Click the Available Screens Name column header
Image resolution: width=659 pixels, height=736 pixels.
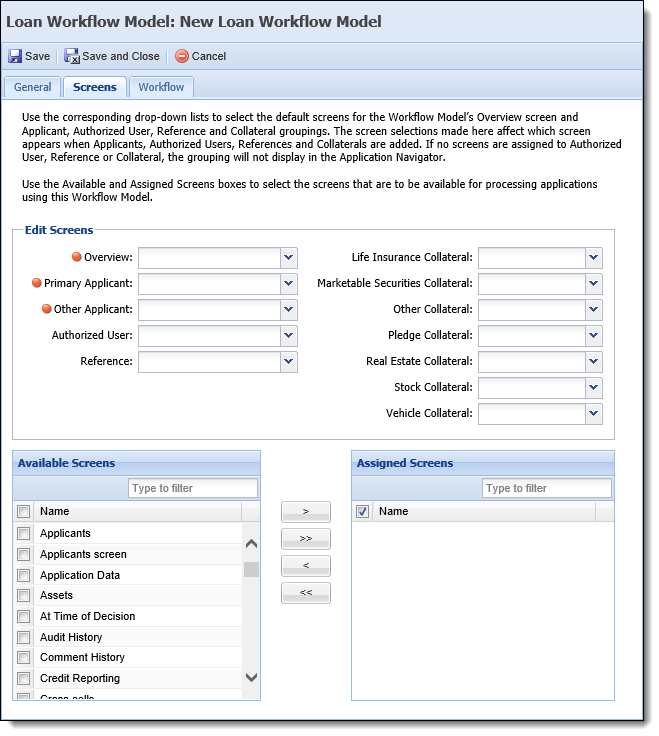click(138, 512)
